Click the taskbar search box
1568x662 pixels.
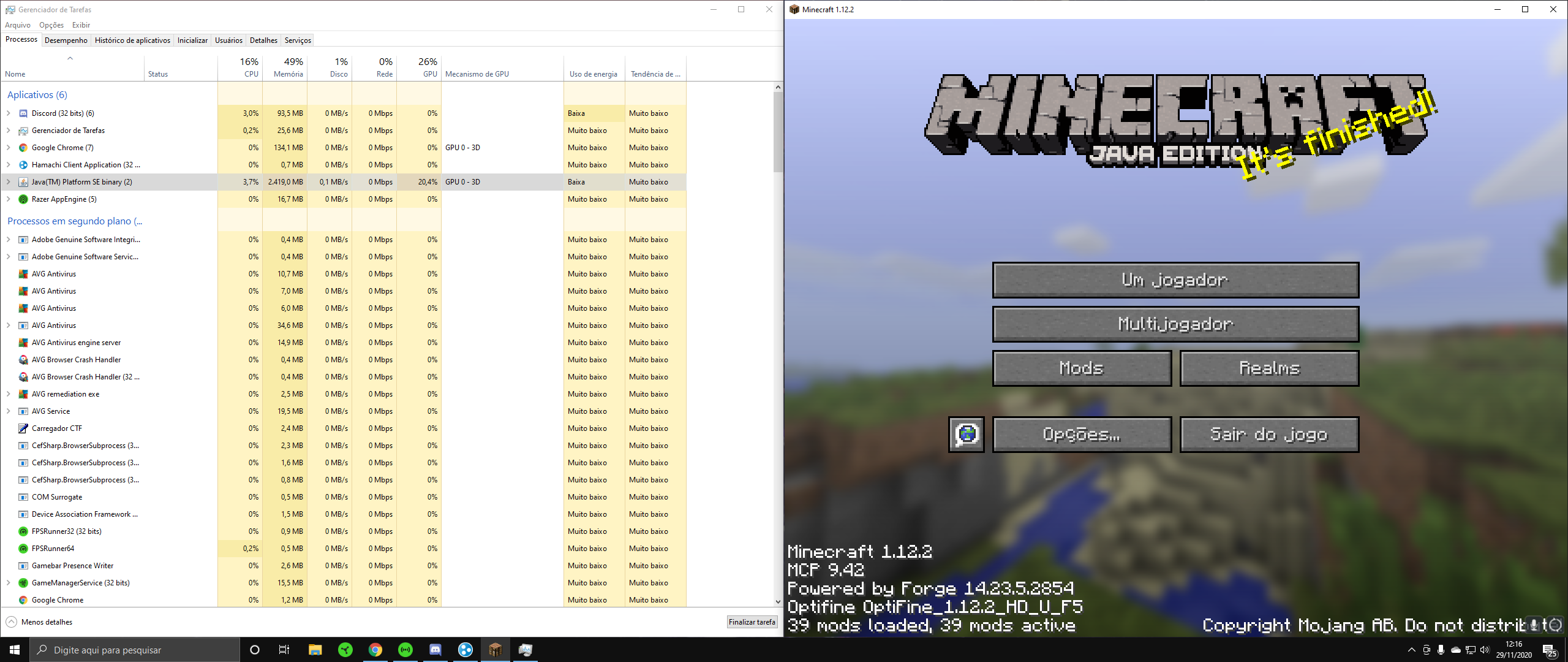click(x=135, y=650)
